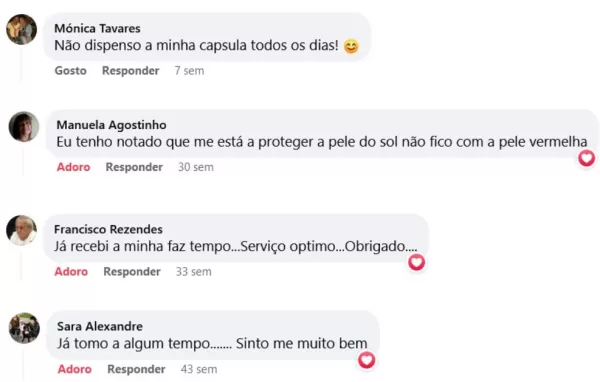Reply to Sara Alexandre's comment

[136, 369]
